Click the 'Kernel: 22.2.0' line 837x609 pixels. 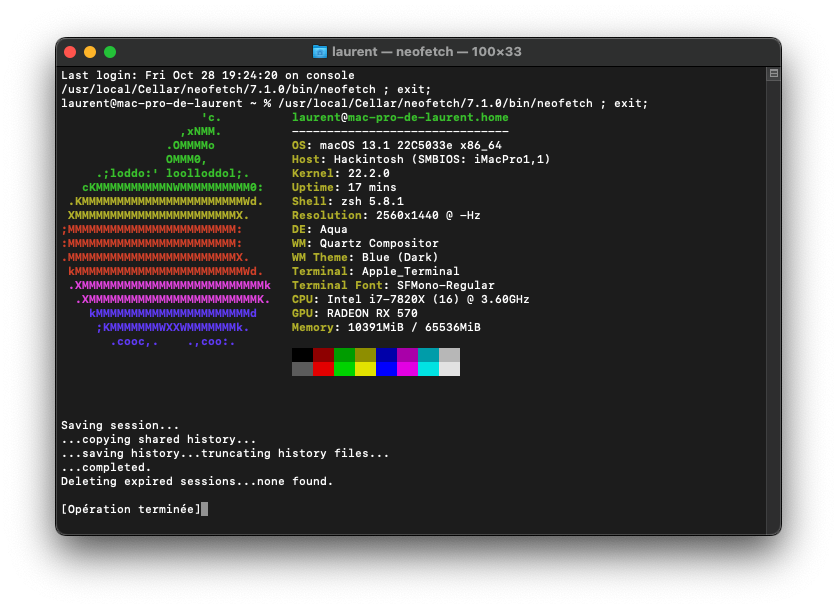[341, 173]
